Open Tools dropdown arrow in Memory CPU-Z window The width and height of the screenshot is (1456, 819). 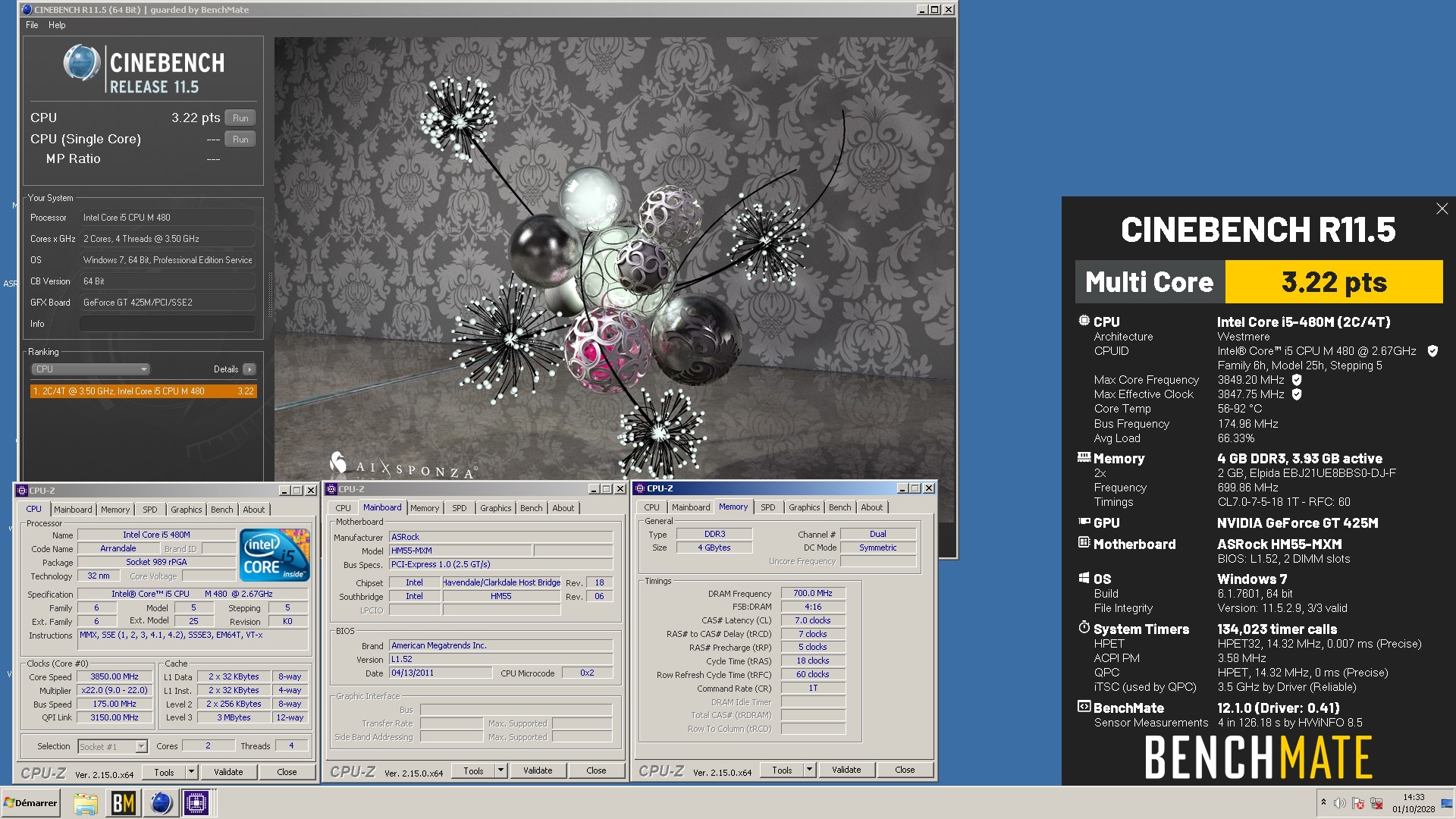point(809,770)
